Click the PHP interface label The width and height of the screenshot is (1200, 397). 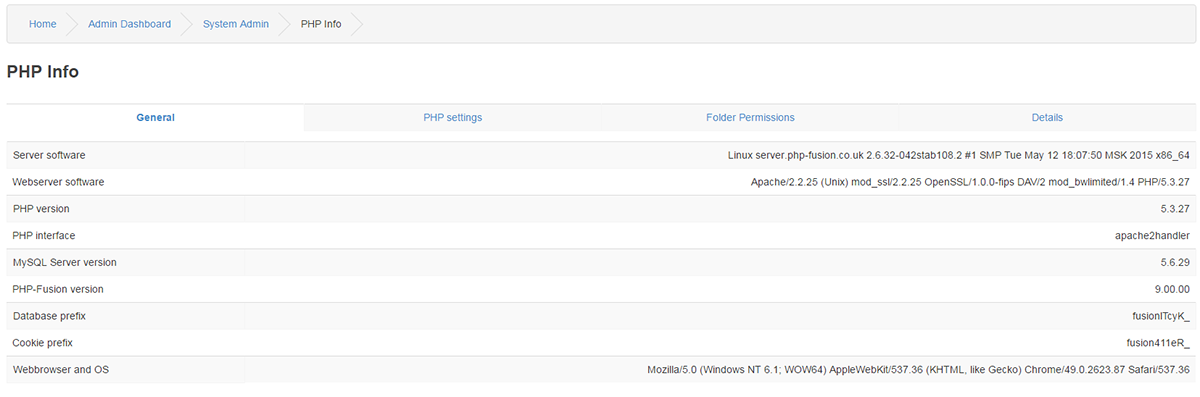[44, 236]
